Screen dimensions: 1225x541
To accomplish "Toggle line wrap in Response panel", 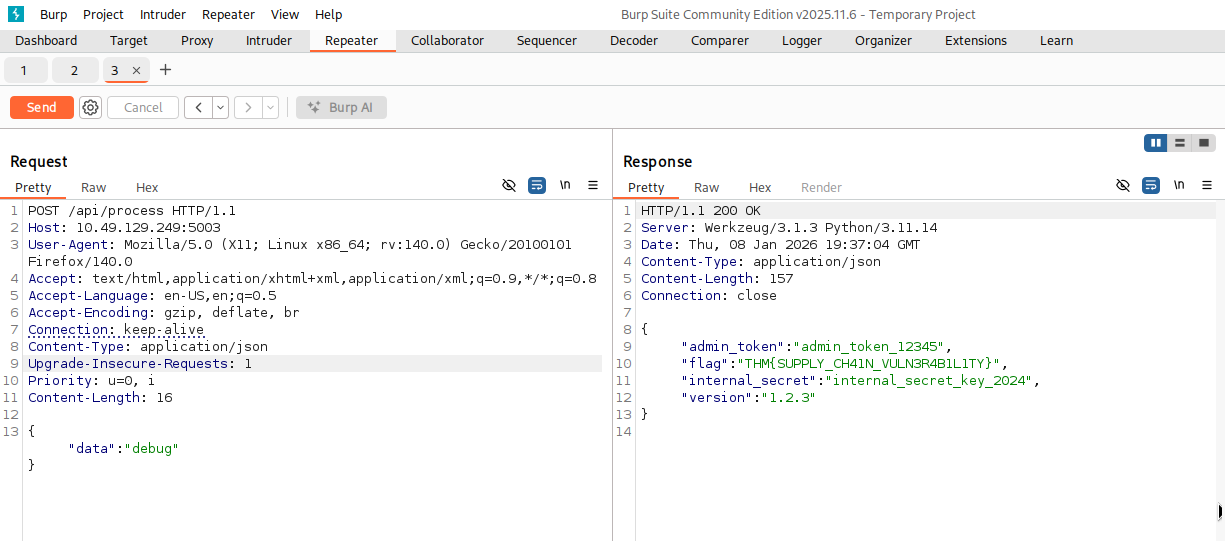I will [x=1150, y=186].
